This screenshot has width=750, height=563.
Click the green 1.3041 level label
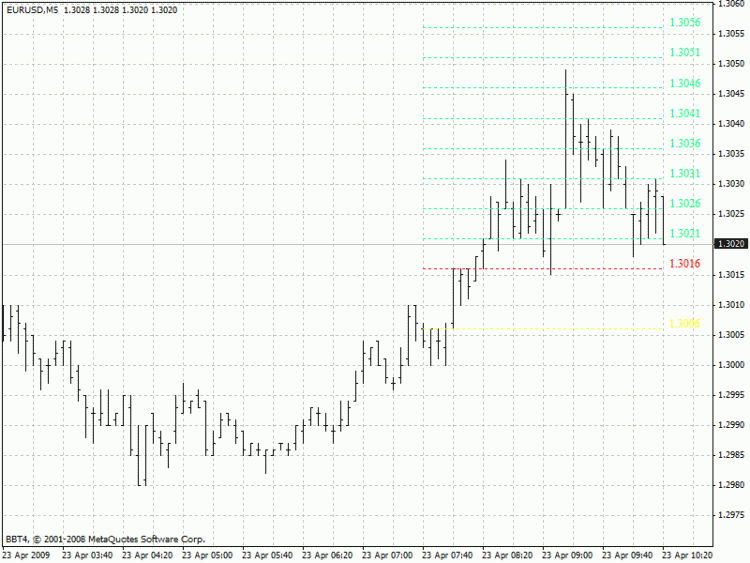tap(685, 113)
